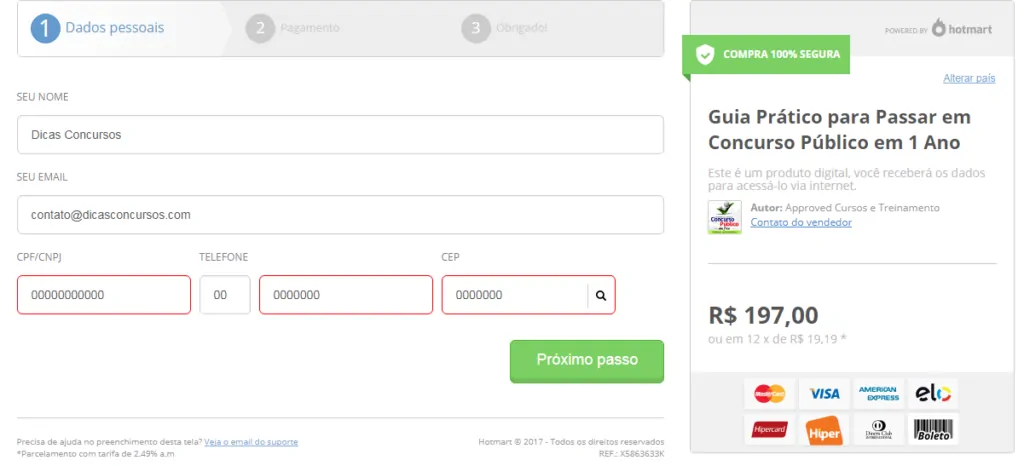This screenshot has width=1024, height=466.
Task: Select the Dados pessoais step
Action: (98, 29)
